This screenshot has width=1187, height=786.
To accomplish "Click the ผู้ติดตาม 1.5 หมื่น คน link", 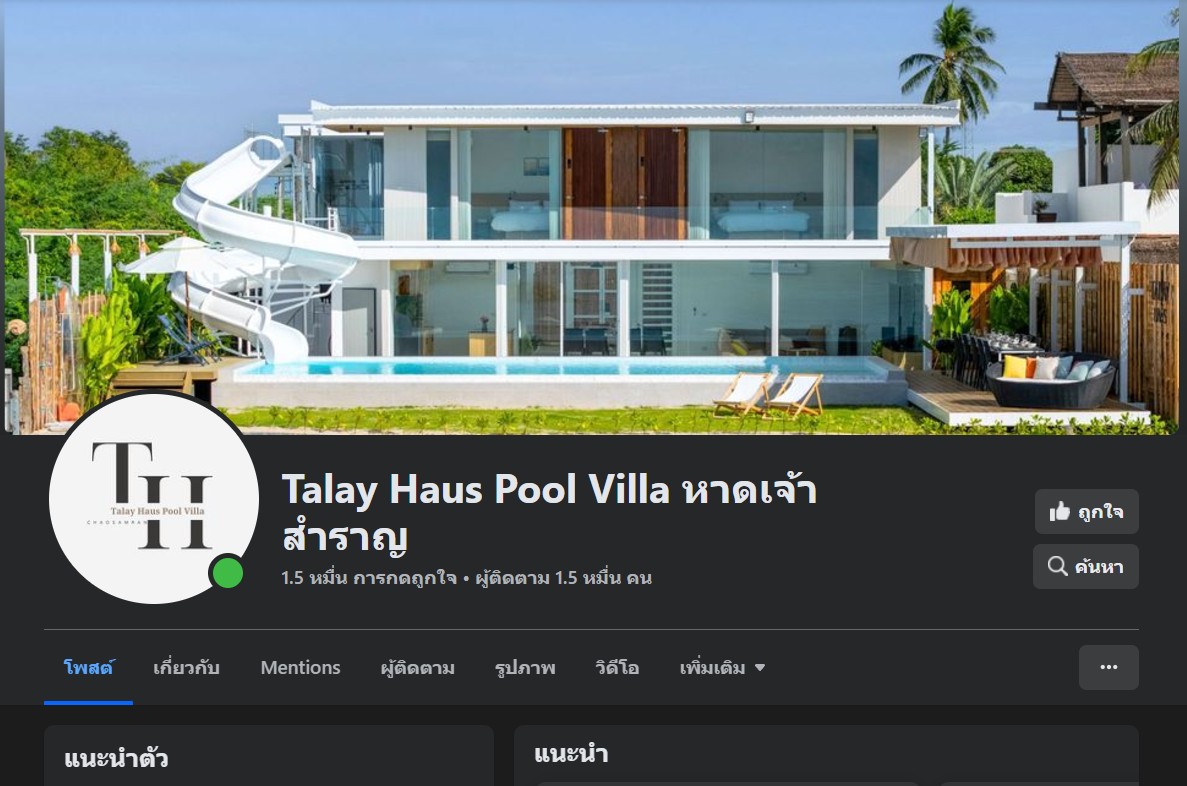I will [563, 578].
